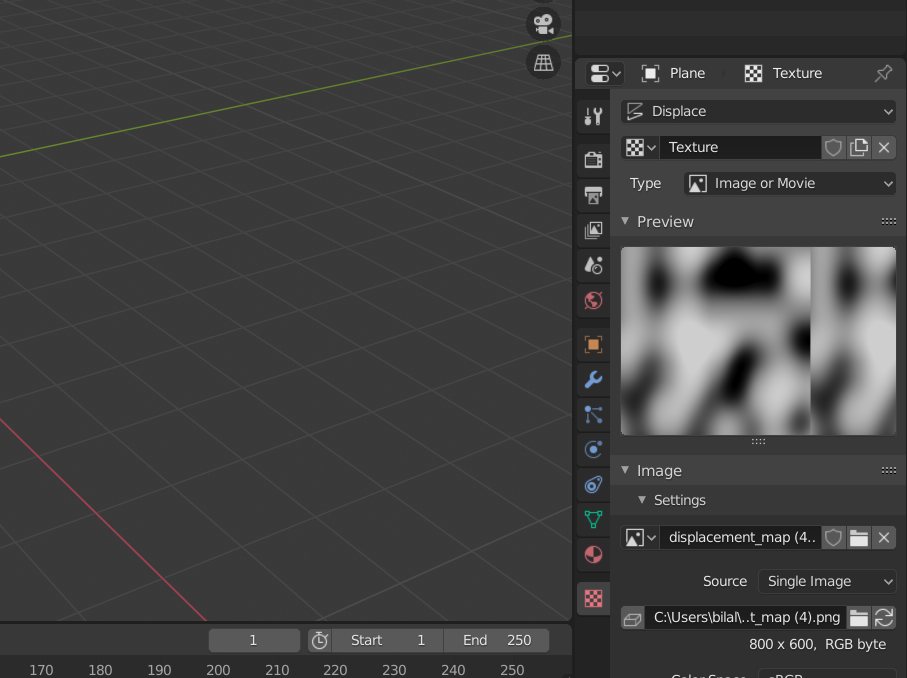Browse for an image file with the folder button
The height and width of the screenshot is (678, 907).
(858, 537)
